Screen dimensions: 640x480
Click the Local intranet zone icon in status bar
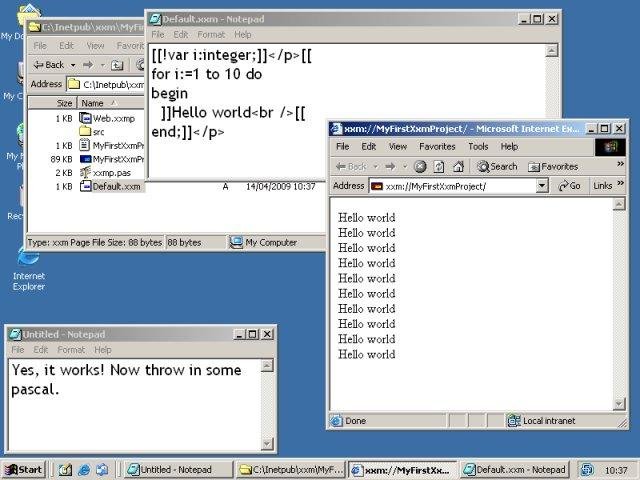tap(513, 420)
